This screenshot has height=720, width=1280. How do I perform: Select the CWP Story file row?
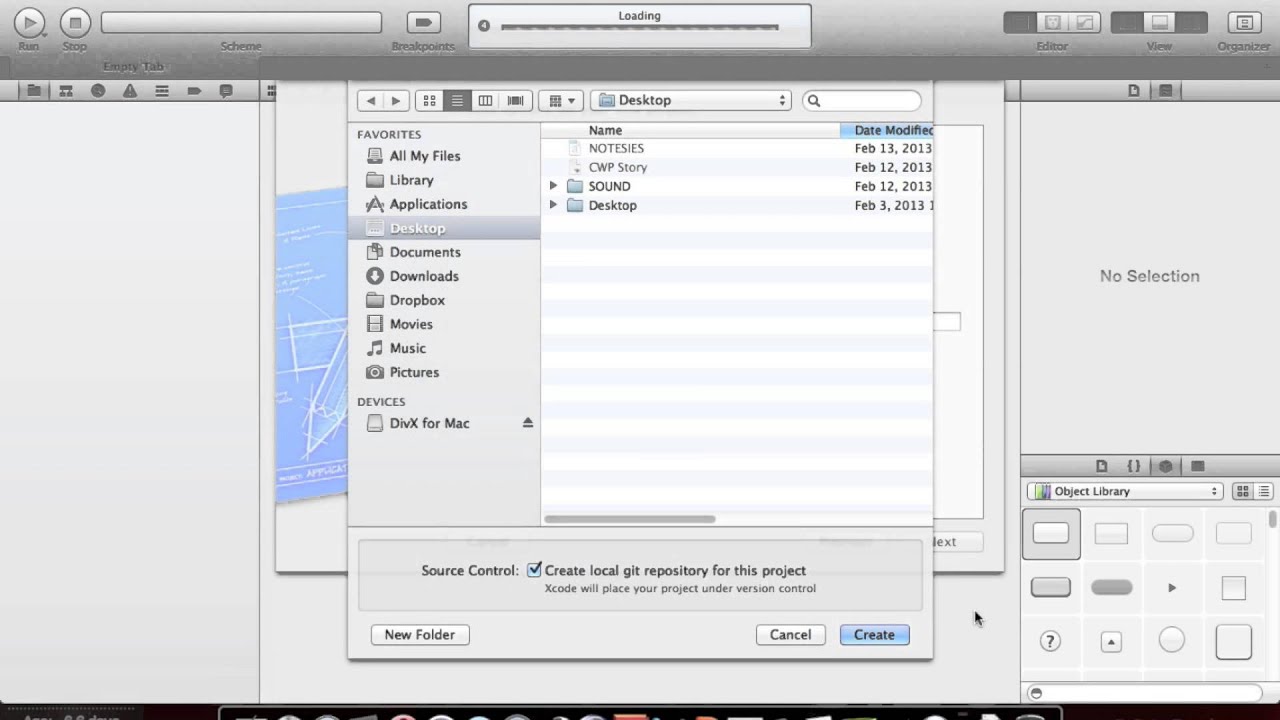(737, 167)
